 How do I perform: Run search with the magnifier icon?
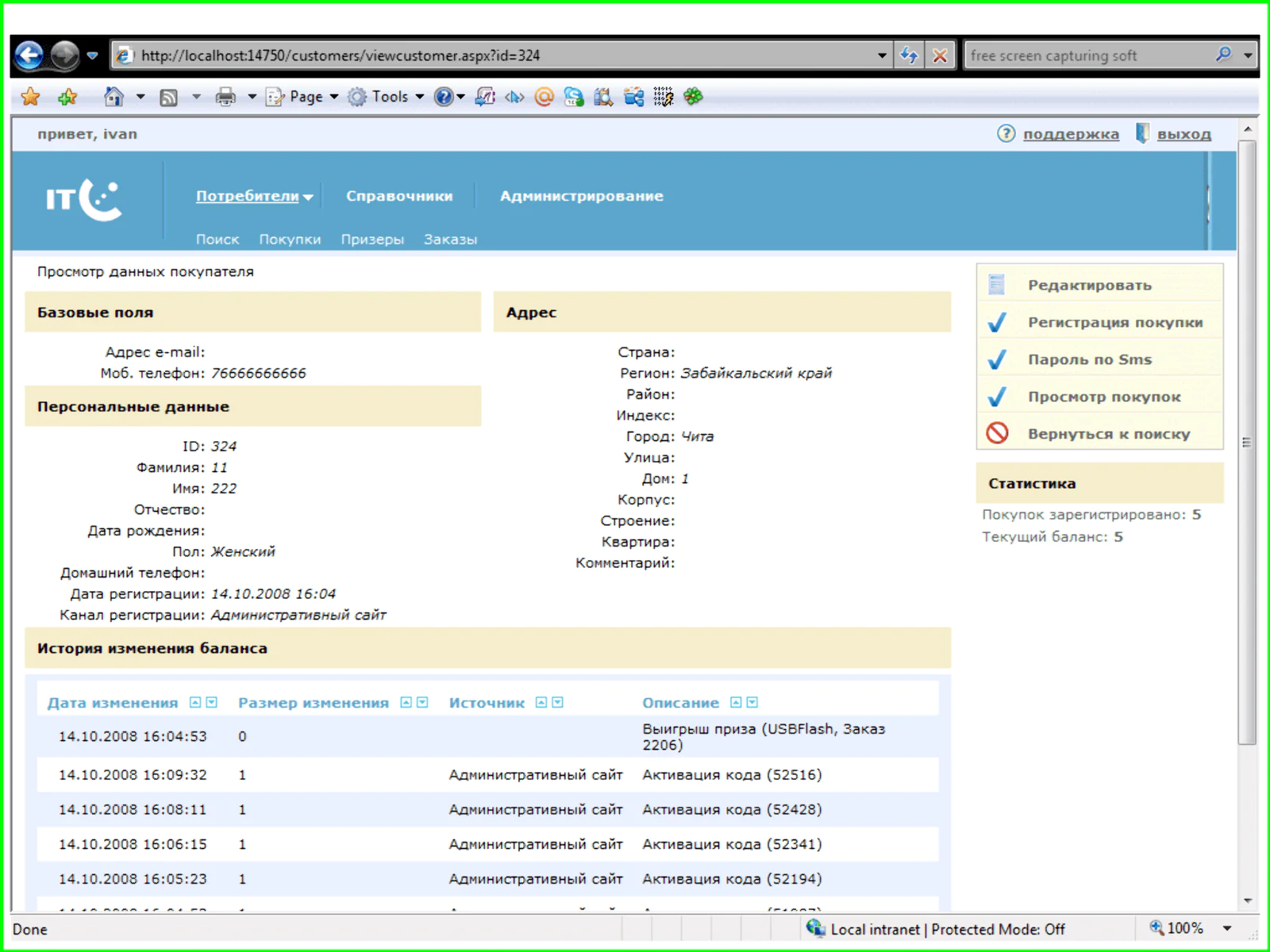1223,55
